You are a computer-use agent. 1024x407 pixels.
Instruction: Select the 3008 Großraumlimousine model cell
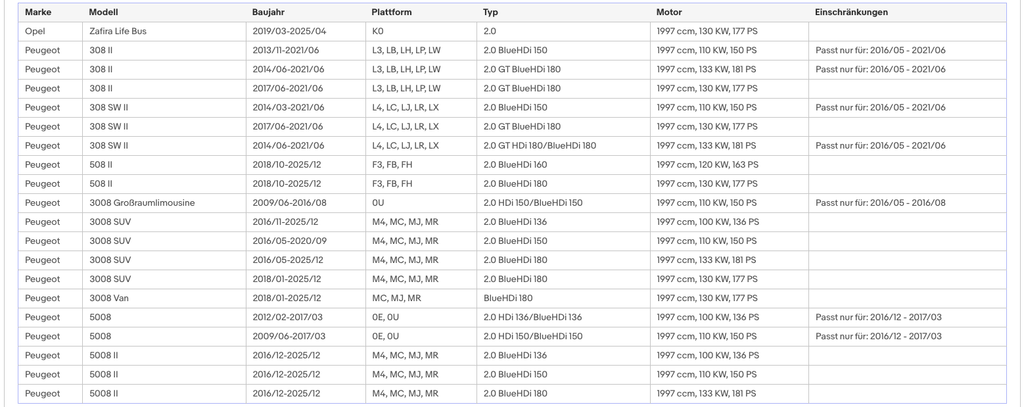coord(164,203)
